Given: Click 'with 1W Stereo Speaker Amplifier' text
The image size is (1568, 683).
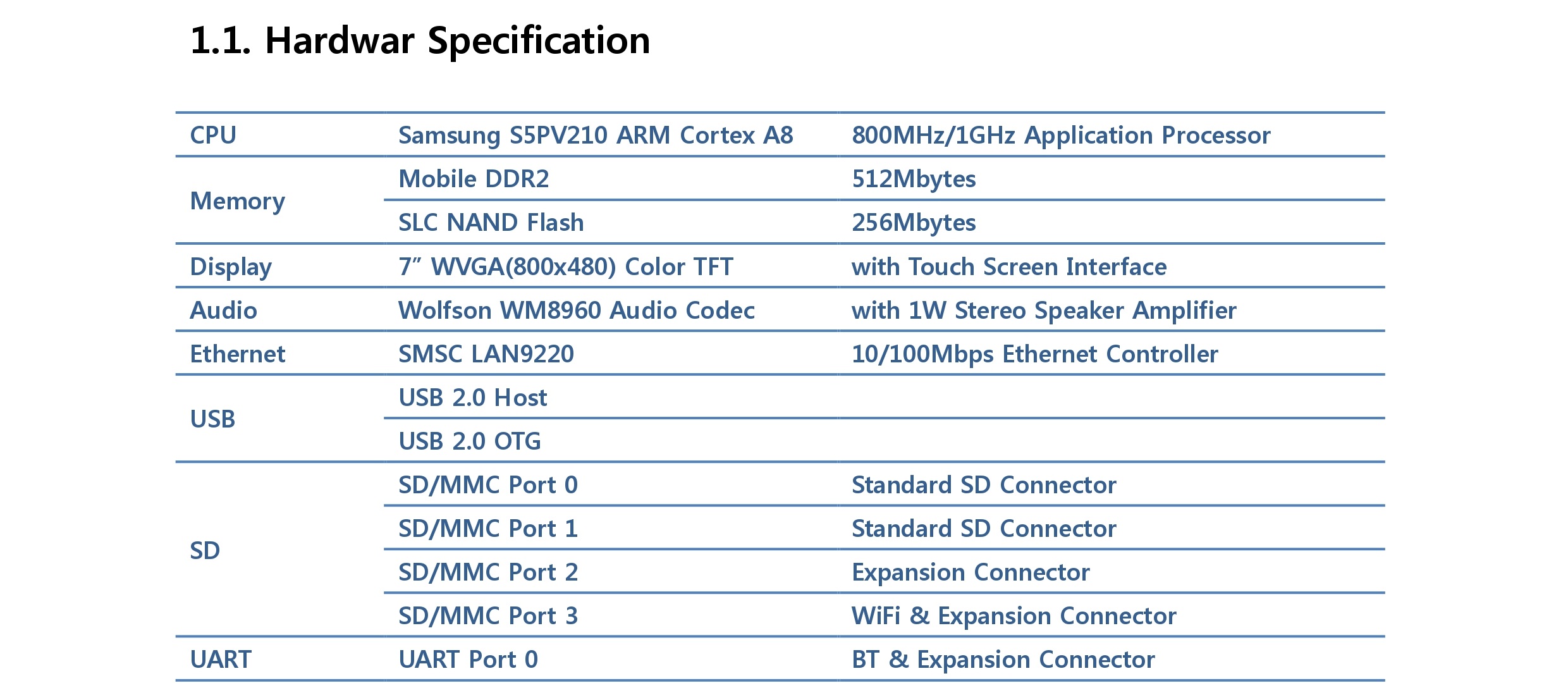Looking at the screenshot, I should pos(1044,311).
